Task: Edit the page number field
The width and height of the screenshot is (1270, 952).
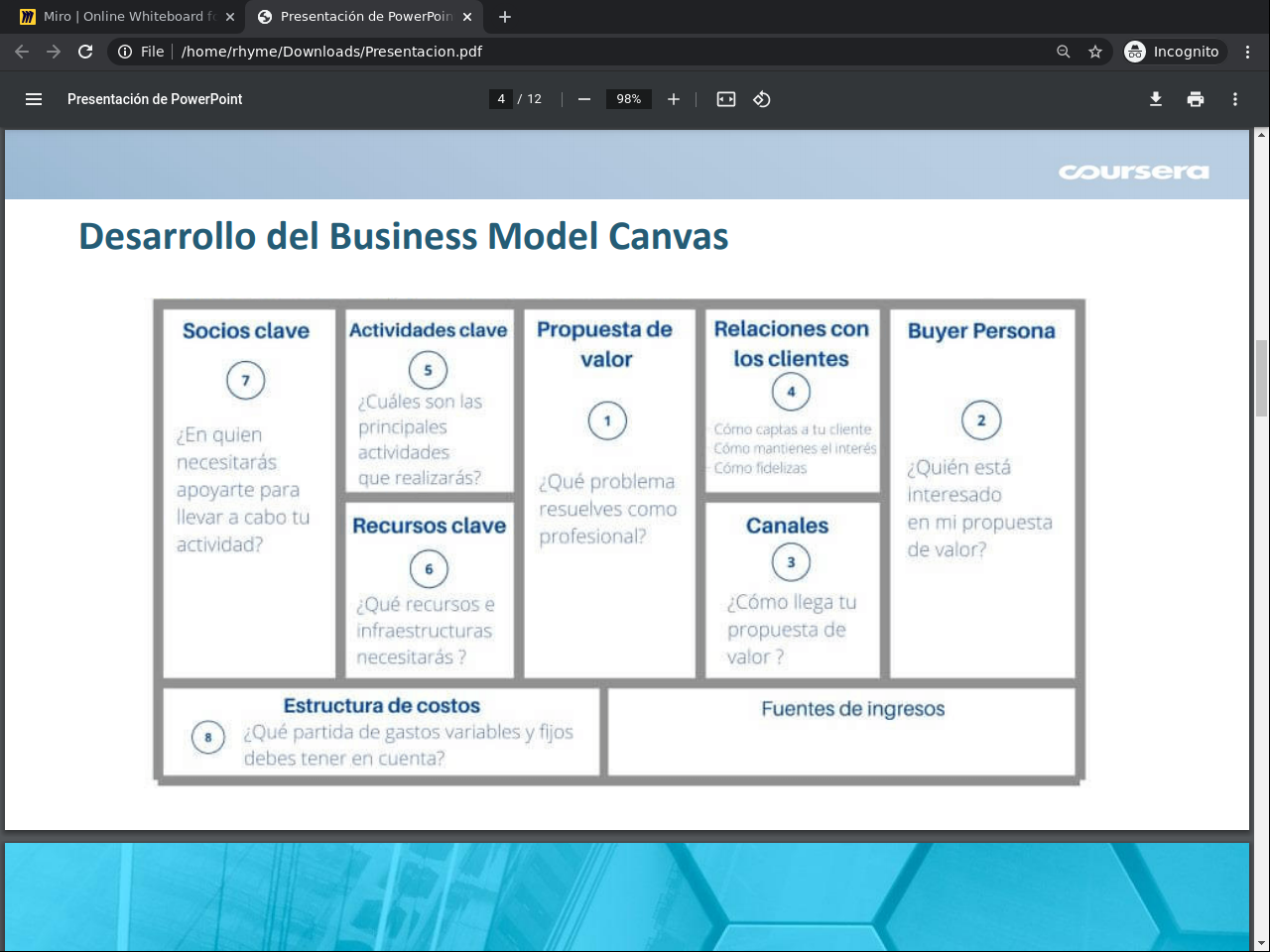Action: (x=501, y=99)
